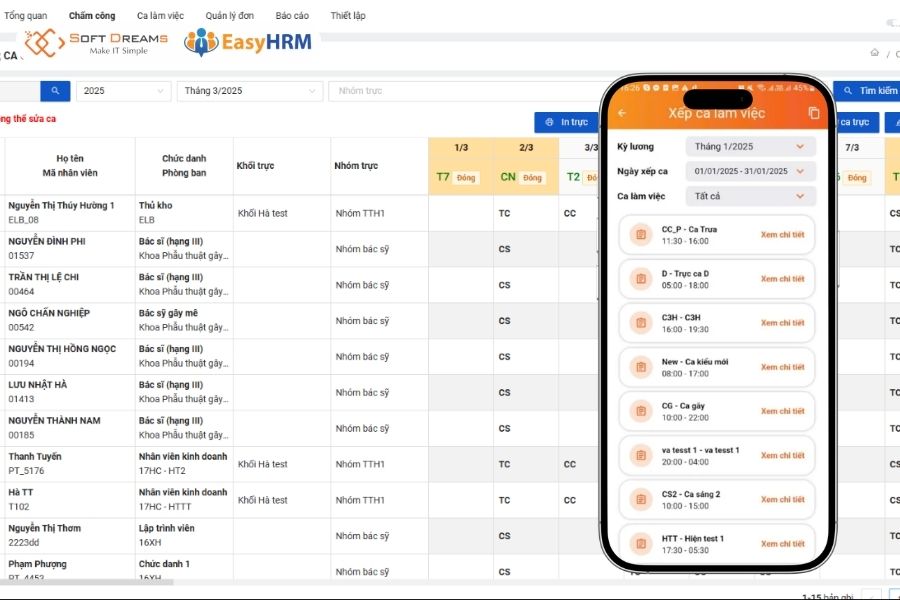Open the Ca làm việc menu
The image size is (900, 600).
(x=160, y=16)
